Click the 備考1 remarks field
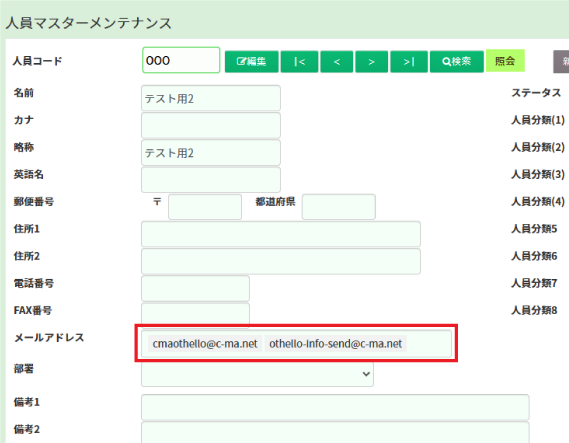 (335, 407)
